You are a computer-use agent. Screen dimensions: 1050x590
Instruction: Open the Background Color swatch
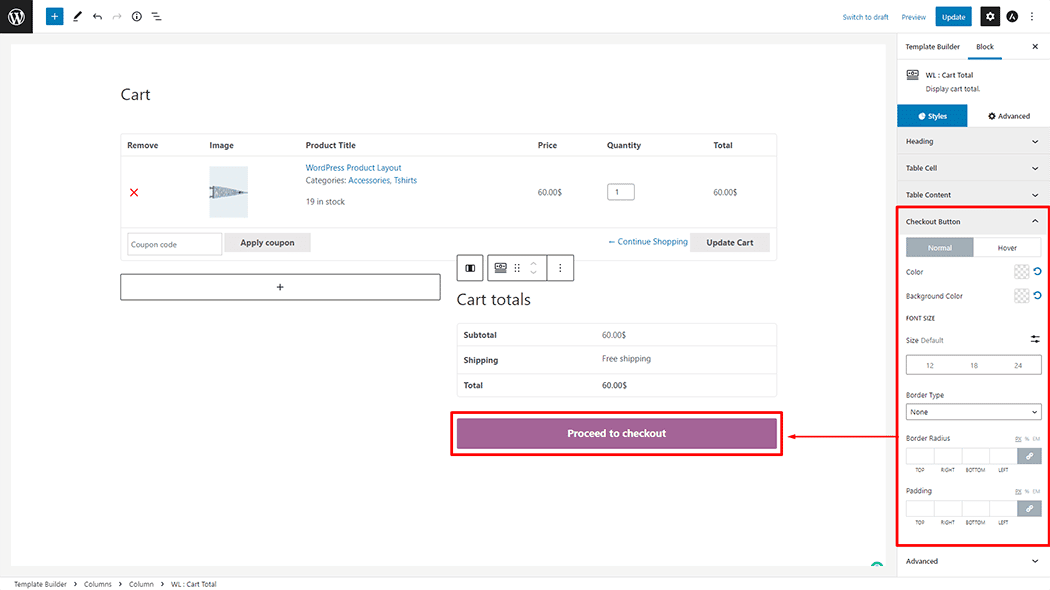pos(1021,296)
